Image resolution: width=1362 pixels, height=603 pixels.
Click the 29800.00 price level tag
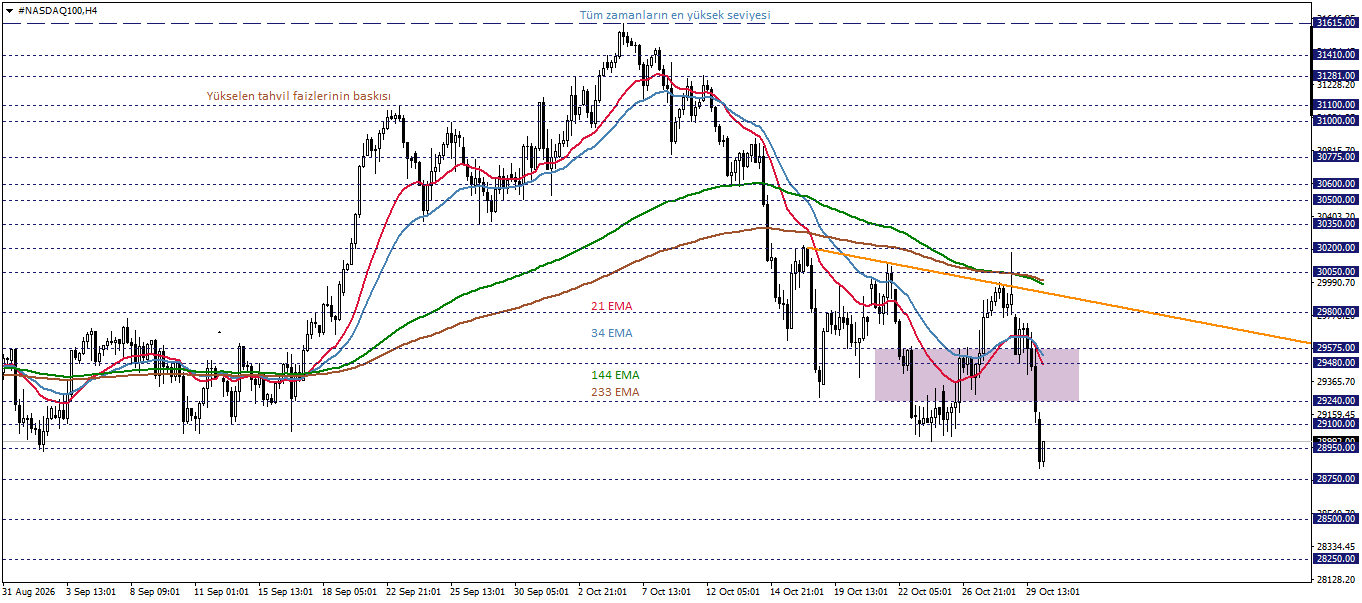click(x=1336, y=311)
